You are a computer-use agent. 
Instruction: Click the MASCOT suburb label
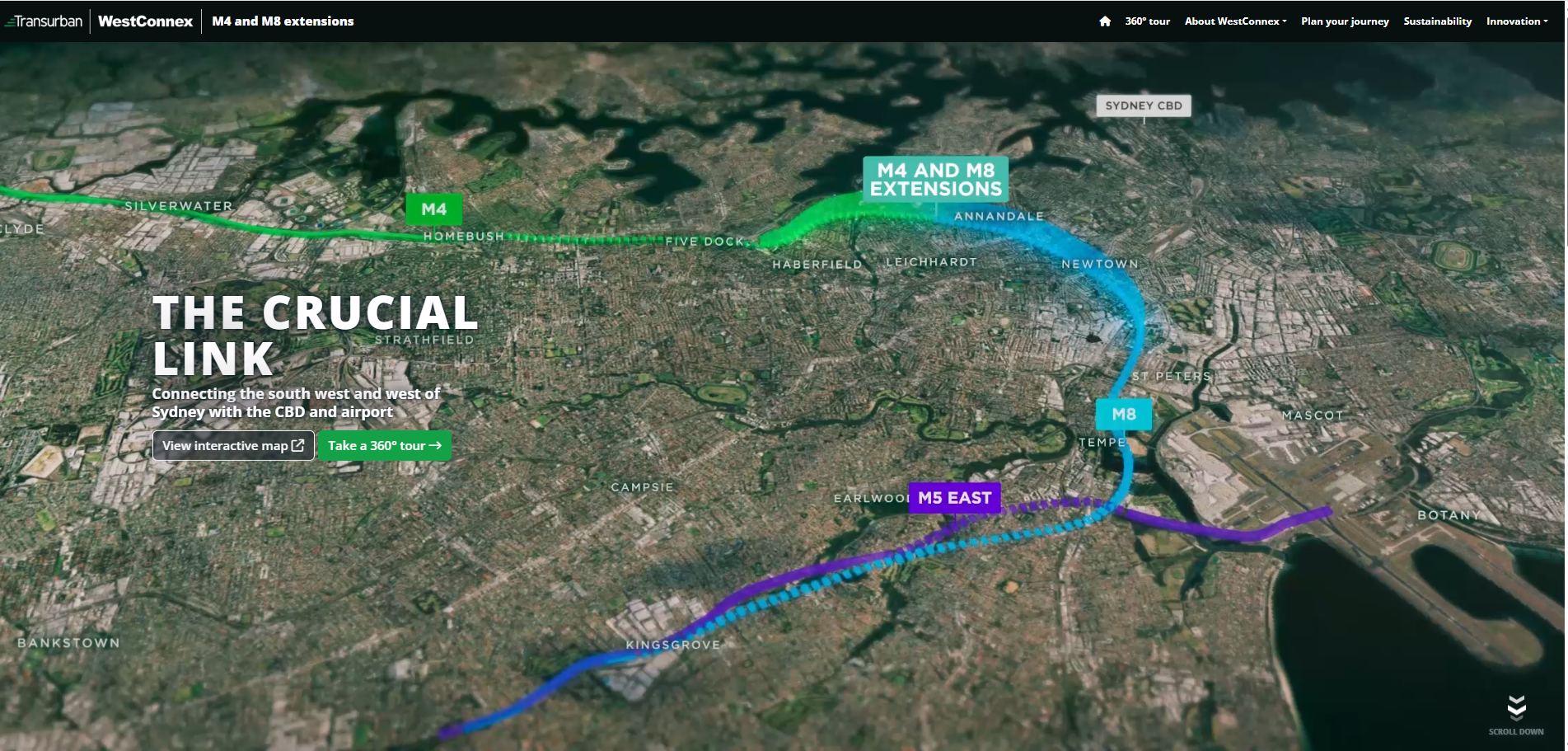pyautogui.click(x=1313, y=415)
